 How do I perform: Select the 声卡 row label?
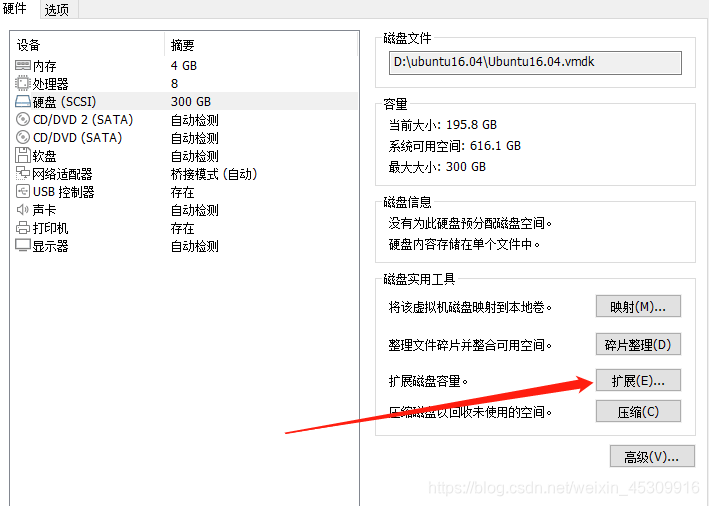(x=44, y=210)
